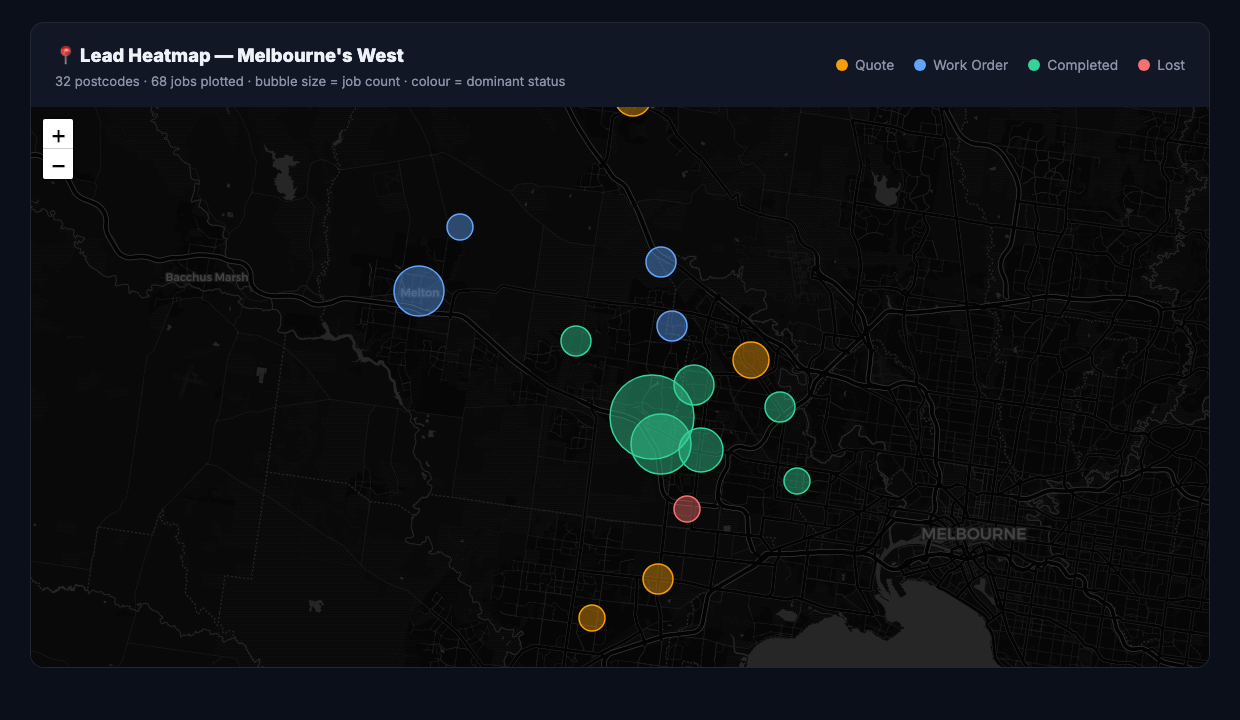This screenshot has height=720, width=1240.
Task: Click the subtitle with 32 postcodes and 68 jobs
Action: pyautogui.click(x=310, y=82)
